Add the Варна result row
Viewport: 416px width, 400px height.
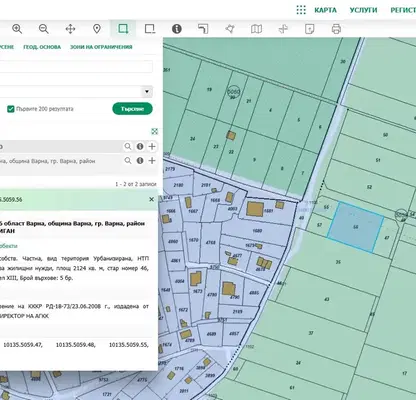(152, 161)
